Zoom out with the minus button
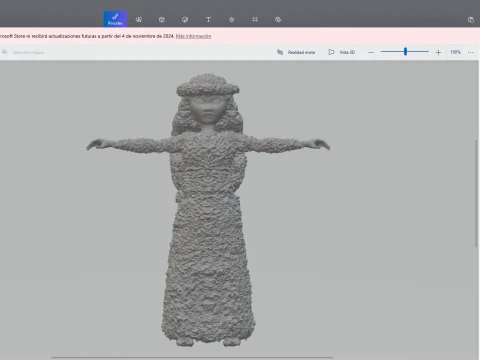This screenshot has width=480, height=360. click(x=371, y=52)
